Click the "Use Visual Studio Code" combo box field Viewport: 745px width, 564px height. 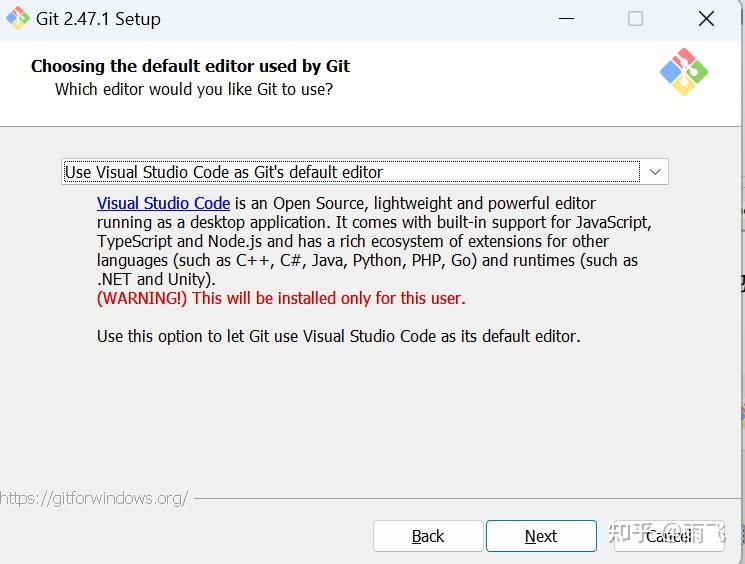tap(350, 172)
